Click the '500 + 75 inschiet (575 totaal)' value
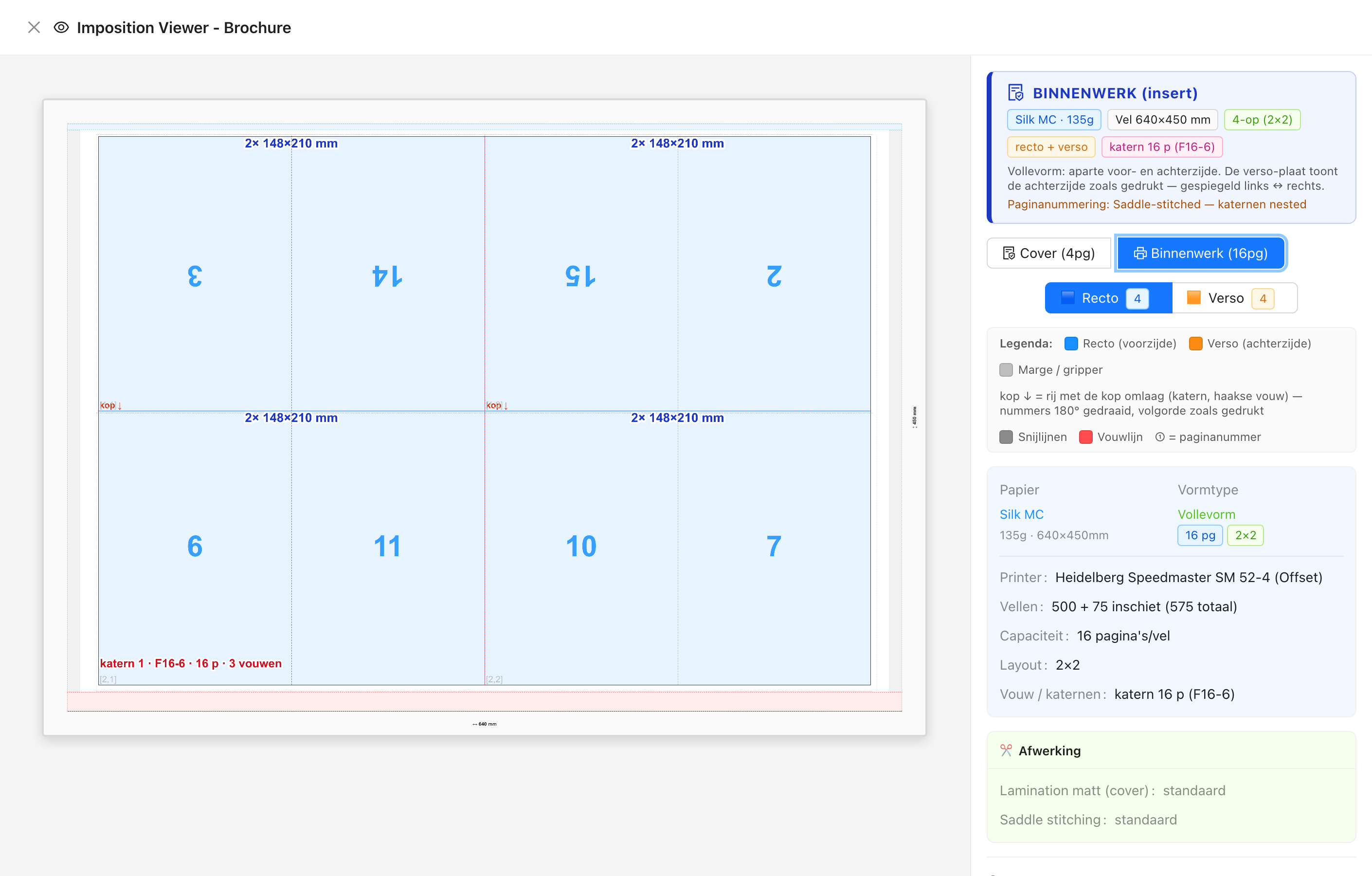This screenshot has width=1372, height=876. [1144, 606]
